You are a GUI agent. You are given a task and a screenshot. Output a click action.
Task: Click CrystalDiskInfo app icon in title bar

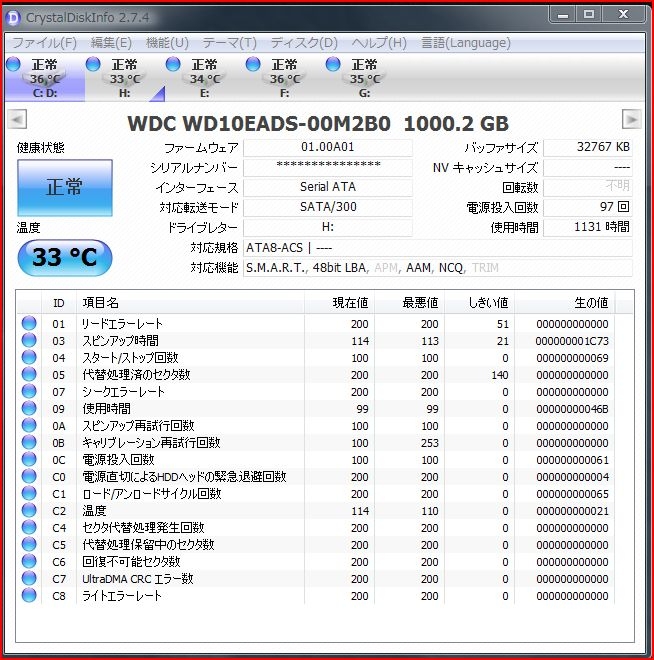tap(13, 18)
